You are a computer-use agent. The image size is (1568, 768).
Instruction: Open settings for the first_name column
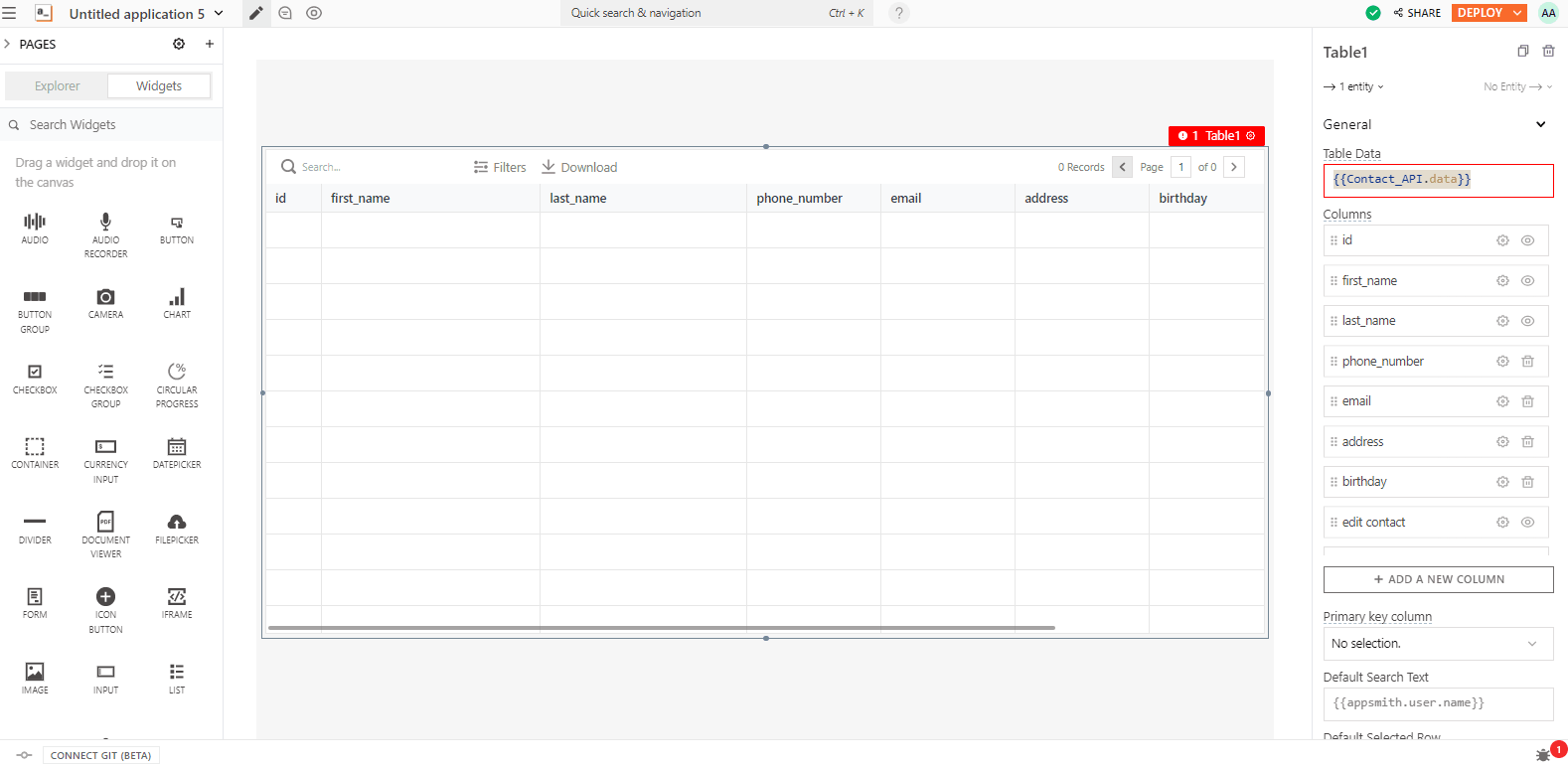click(x=1502, y=281)
